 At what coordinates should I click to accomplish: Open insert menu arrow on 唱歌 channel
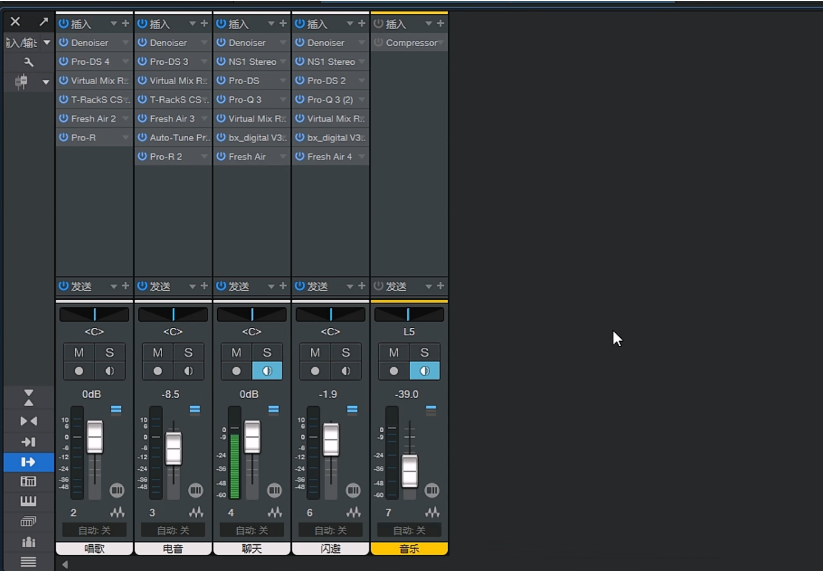click(113, 24)
